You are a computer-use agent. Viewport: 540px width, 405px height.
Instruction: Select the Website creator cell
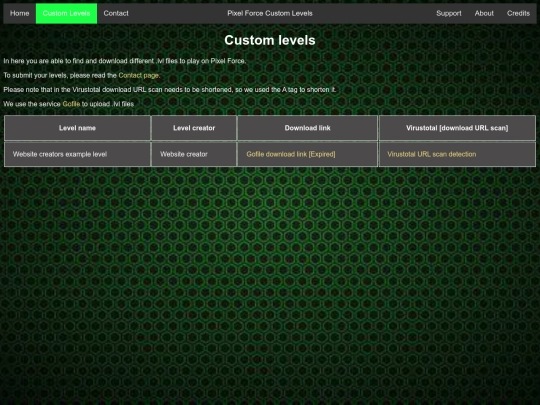(x=194, y=154)
